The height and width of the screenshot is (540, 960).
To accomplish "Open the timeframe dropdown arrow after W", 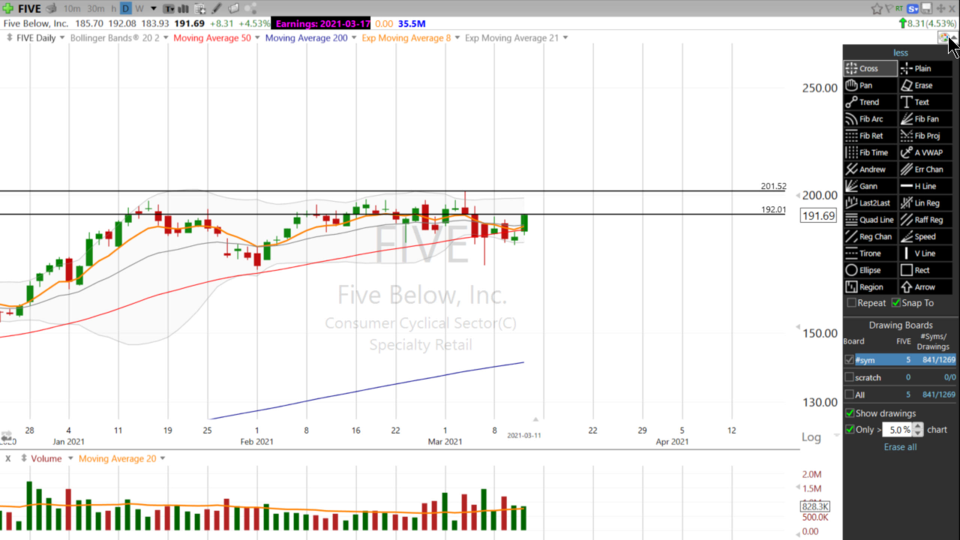I will coord(153,9).
